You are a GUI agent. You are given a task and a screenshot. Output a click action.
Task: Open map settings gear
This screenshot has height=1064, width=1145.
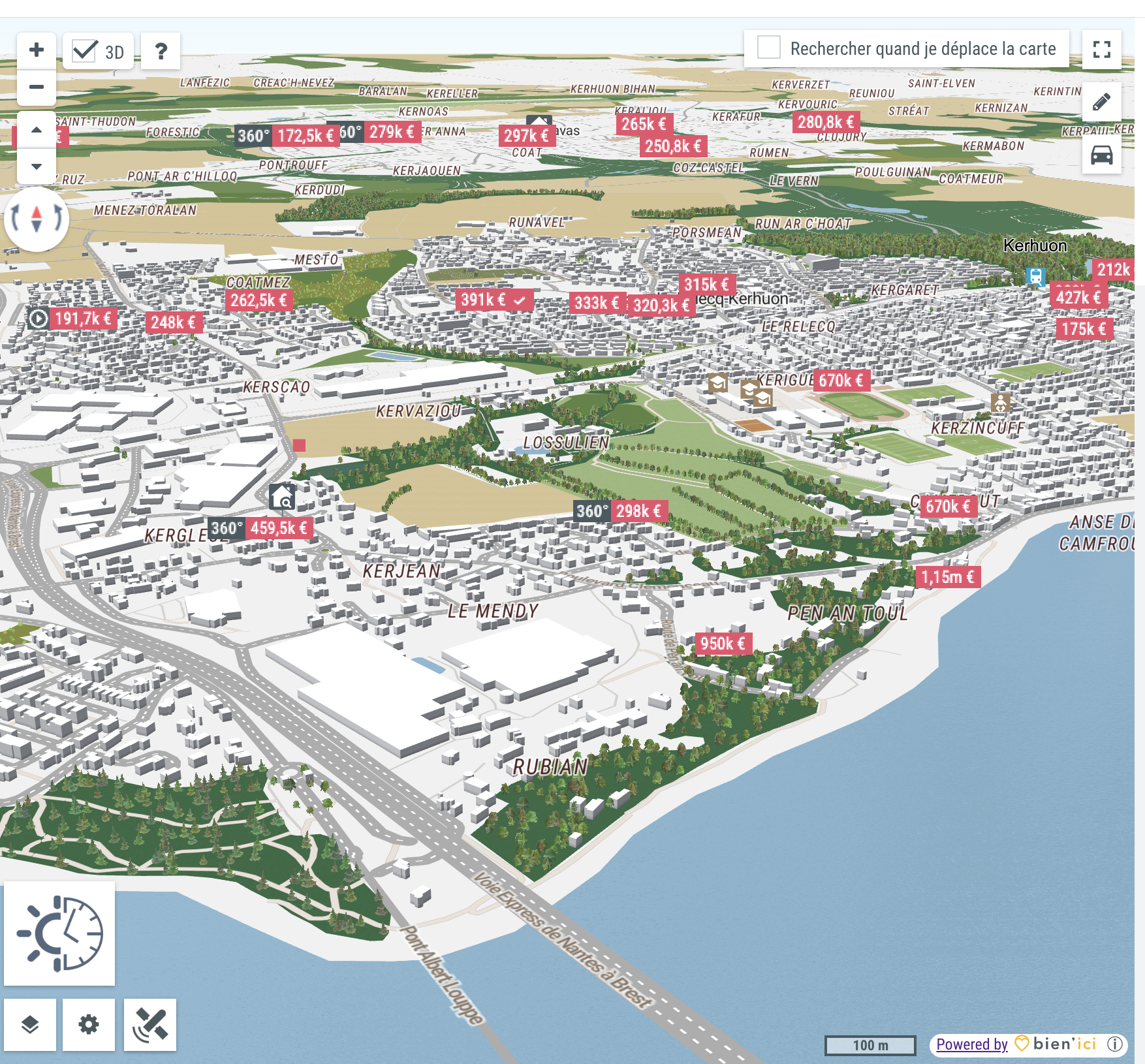tap(89, 1024)
